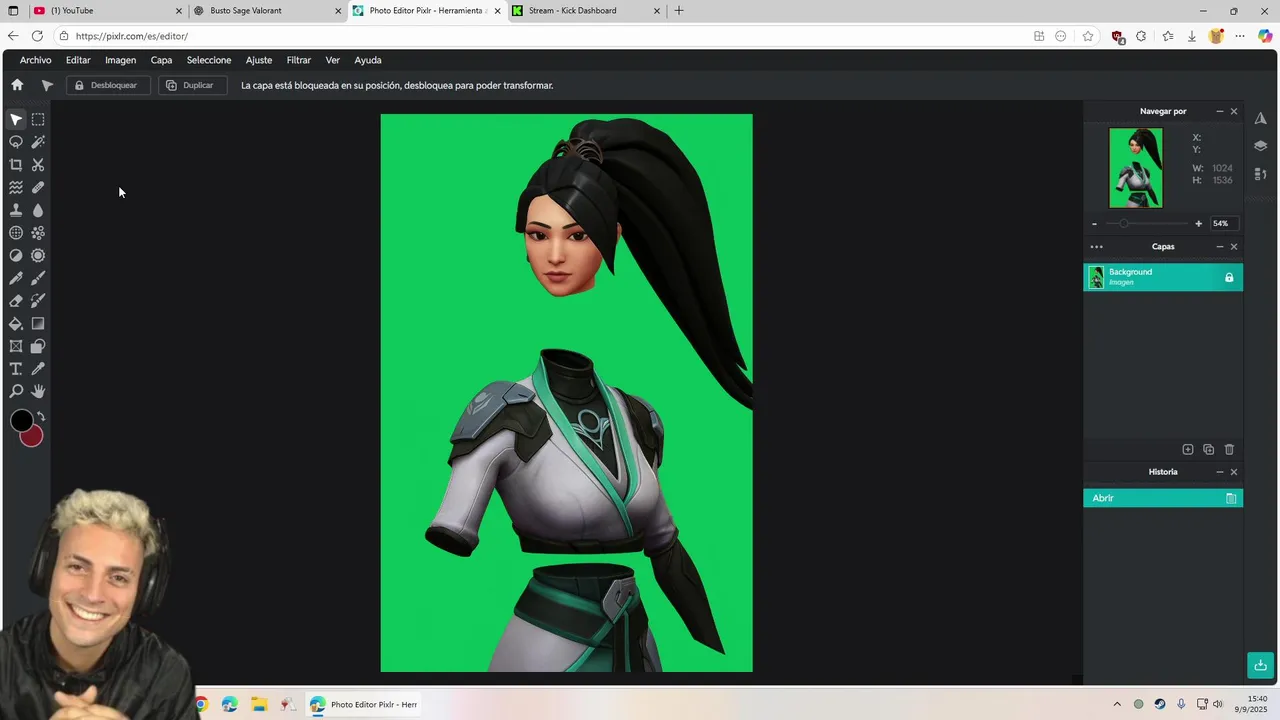Select the Sponge/Color tool
Image resolution: width=1280 pixels, height=720 pixels.
38,255
